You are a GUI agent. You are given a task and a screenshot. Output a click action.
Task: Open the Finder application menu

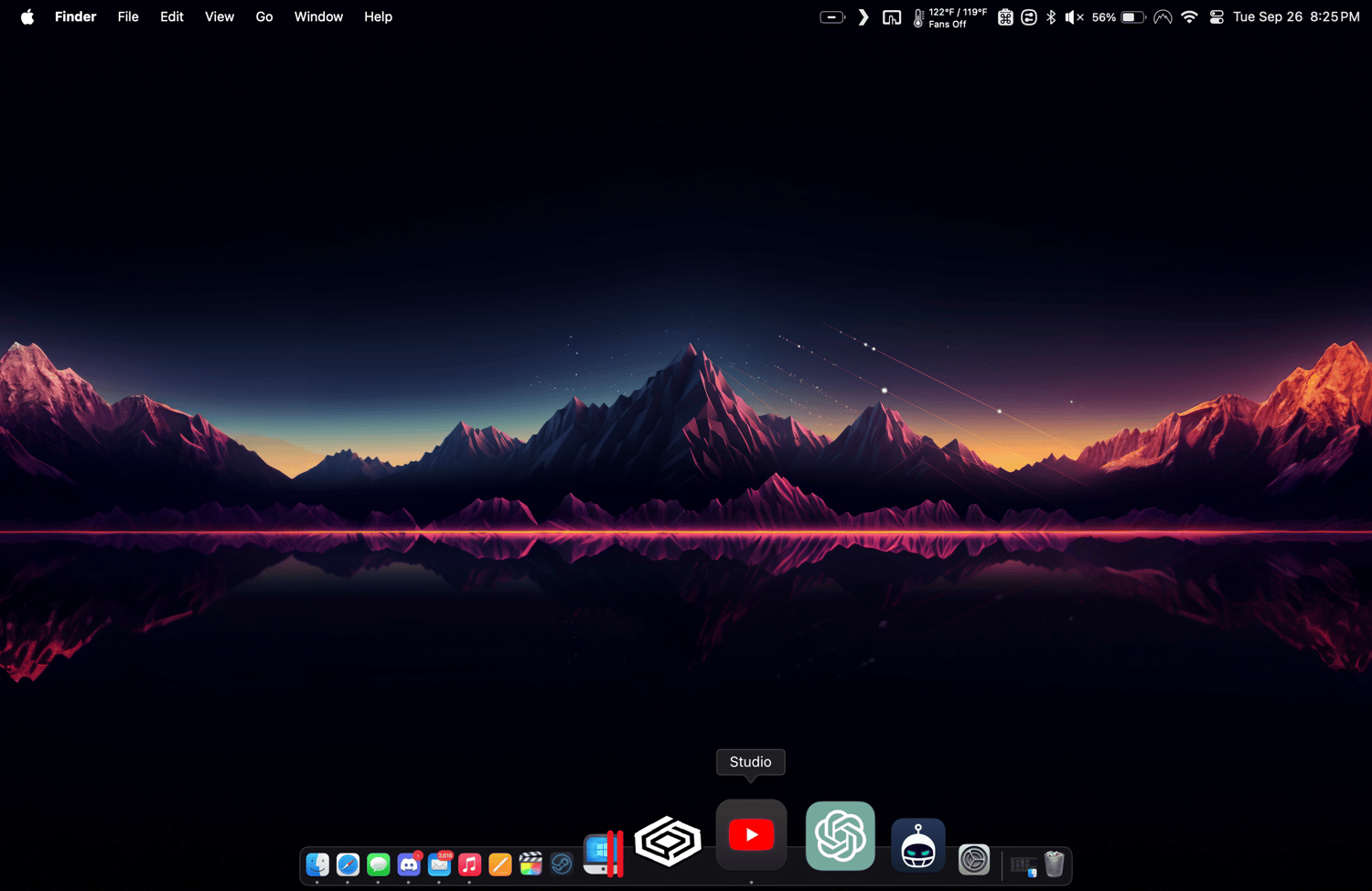pos(75,16)
